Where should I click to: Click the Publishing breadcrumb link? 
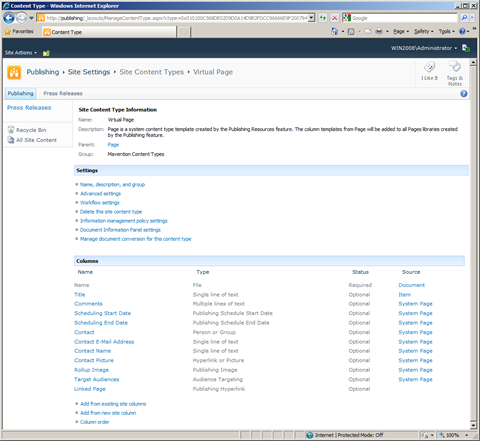point(43,72)
